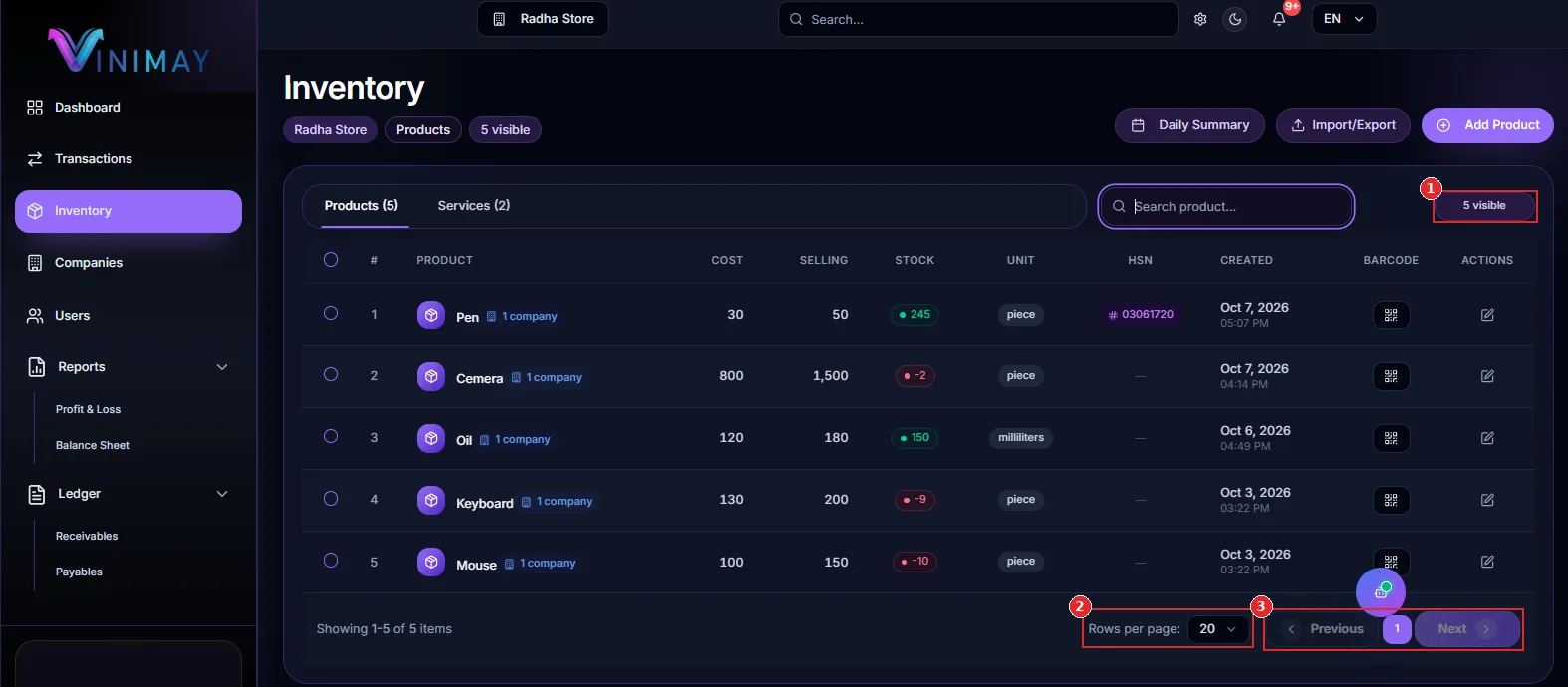Image resolution: width=1568 pixels, height=687 pixels.
Task: Click the Import/Export button
Action: click(1343, 125)
